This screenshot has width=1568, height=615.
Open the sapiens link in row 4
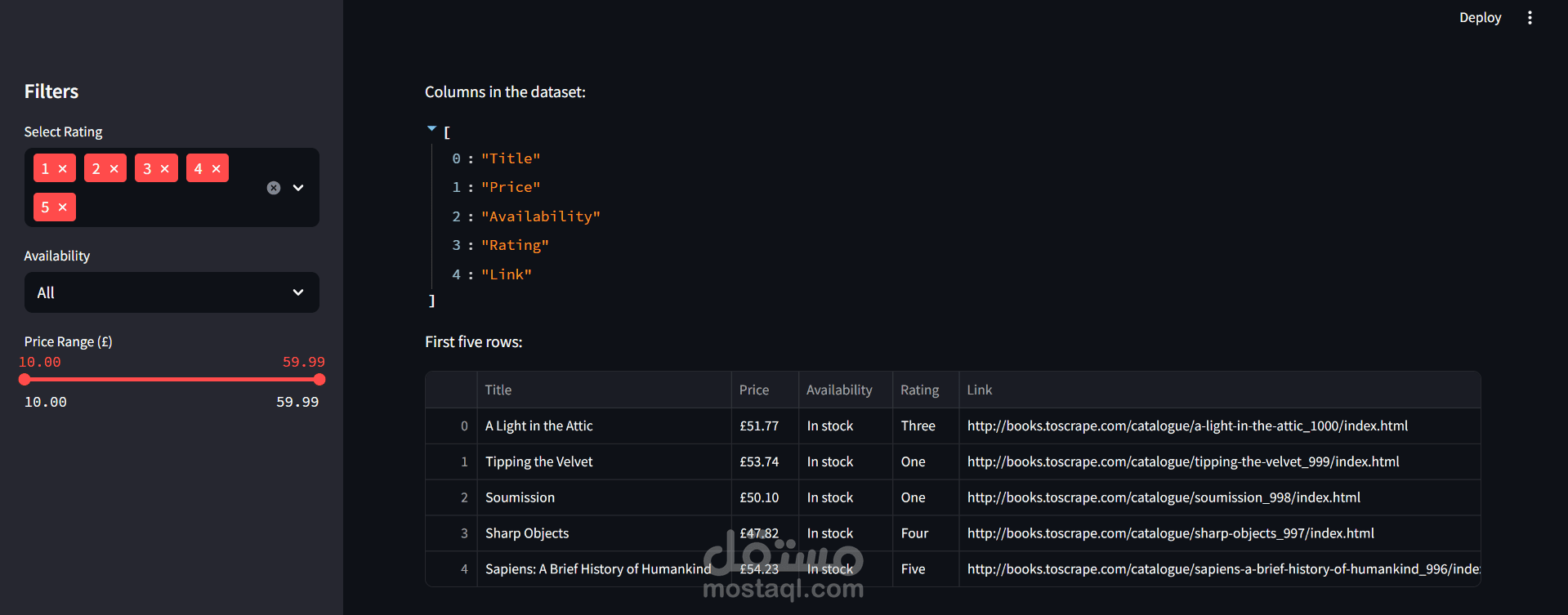pos(1223,569)
